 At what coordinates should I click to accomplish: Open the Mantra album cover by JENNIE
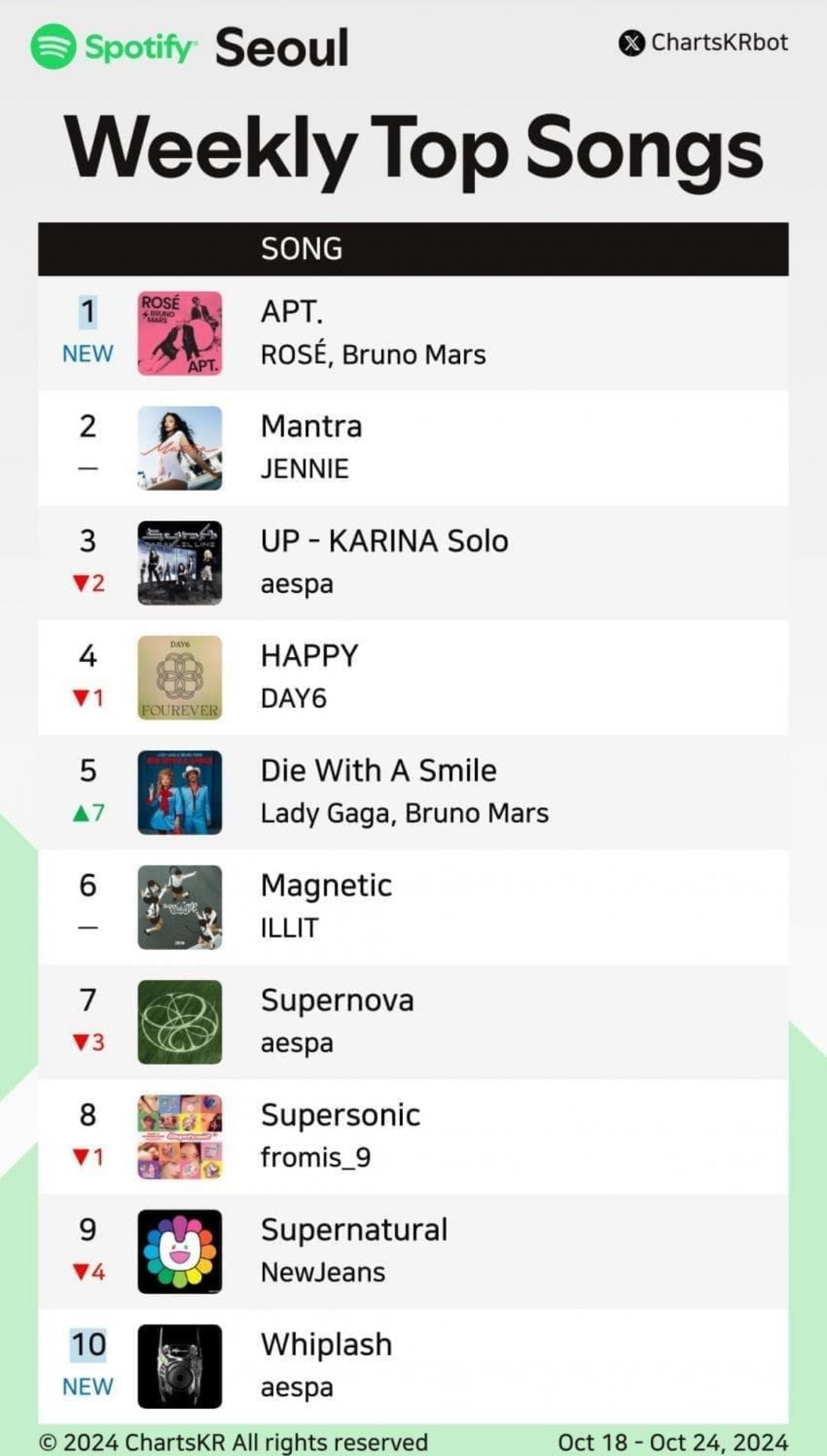180,448
